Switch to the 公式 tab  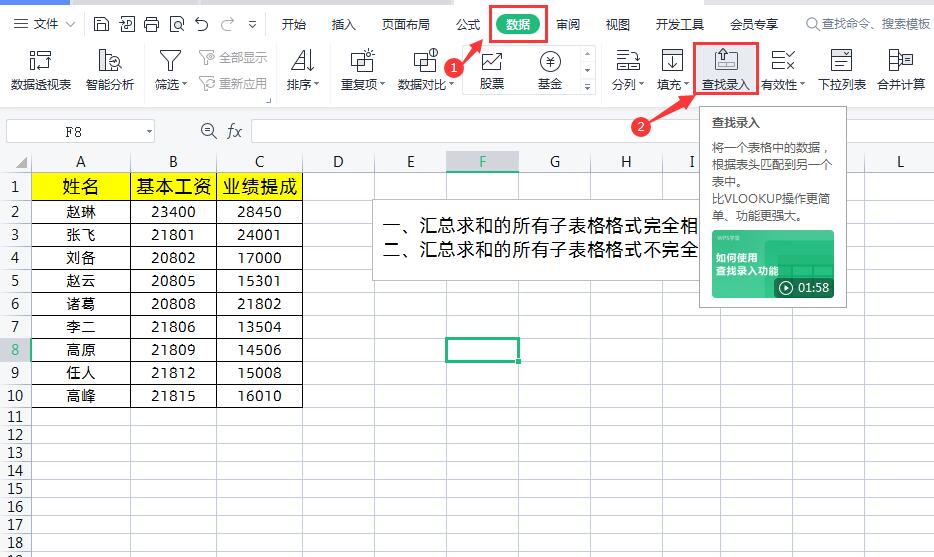pos(468,24)
